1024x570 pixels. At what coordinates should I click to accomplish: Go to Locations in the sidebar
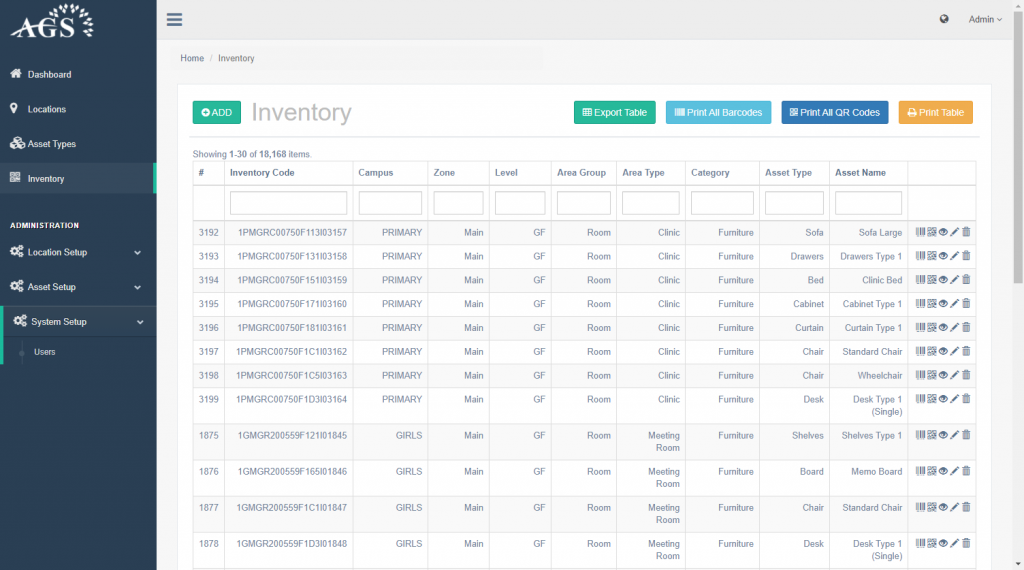tap(46, 109)
